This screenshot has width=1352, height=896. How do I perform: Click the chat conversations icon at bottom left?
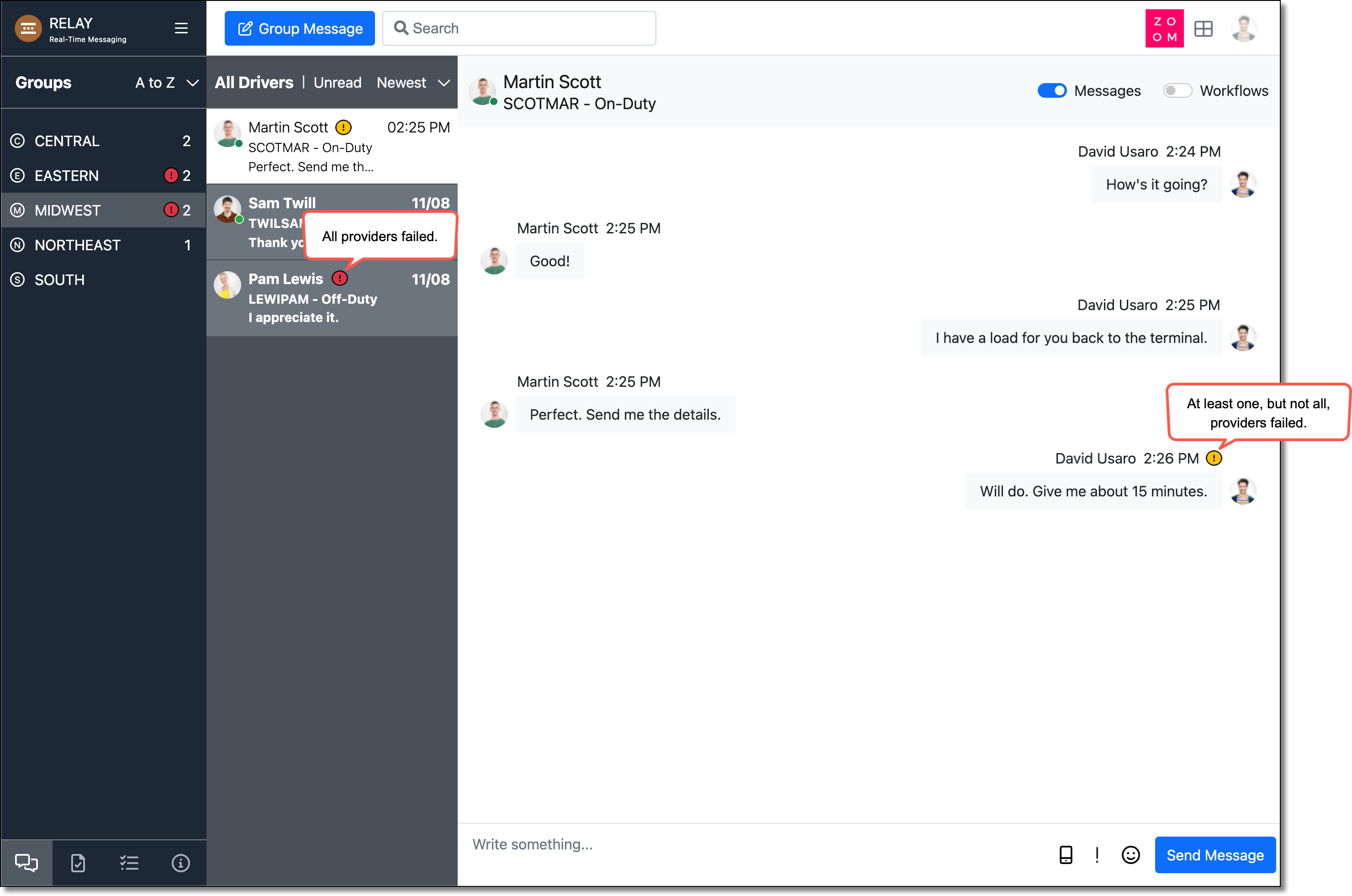26,863
